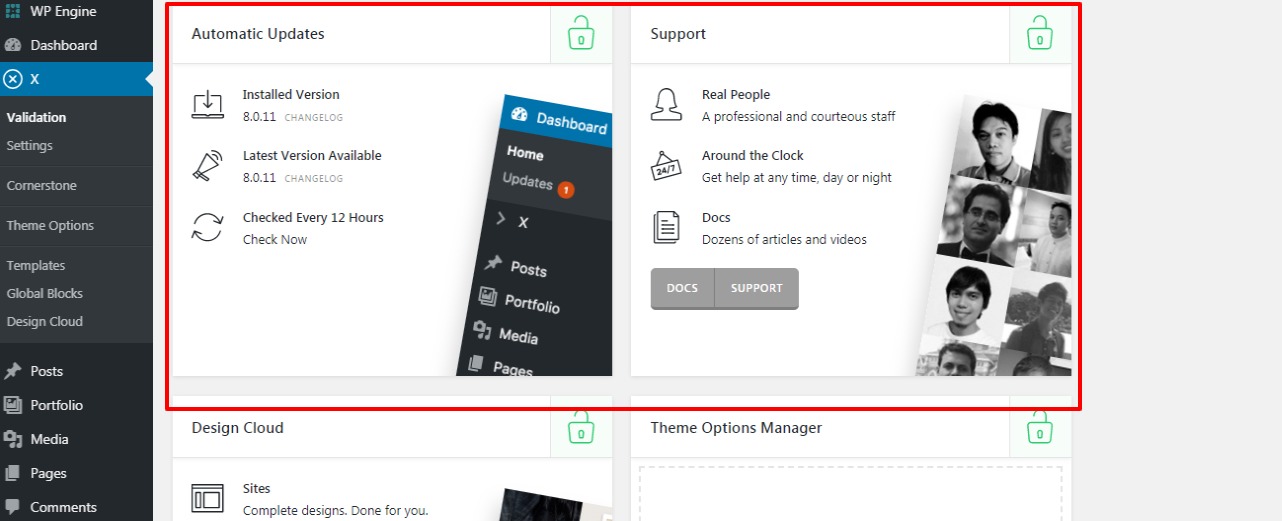Image resolution: width=1282 pixels, height=521 pixels.
Task: Click the Real People person icon
Action: pyautogui.click(x=666, y=105)
